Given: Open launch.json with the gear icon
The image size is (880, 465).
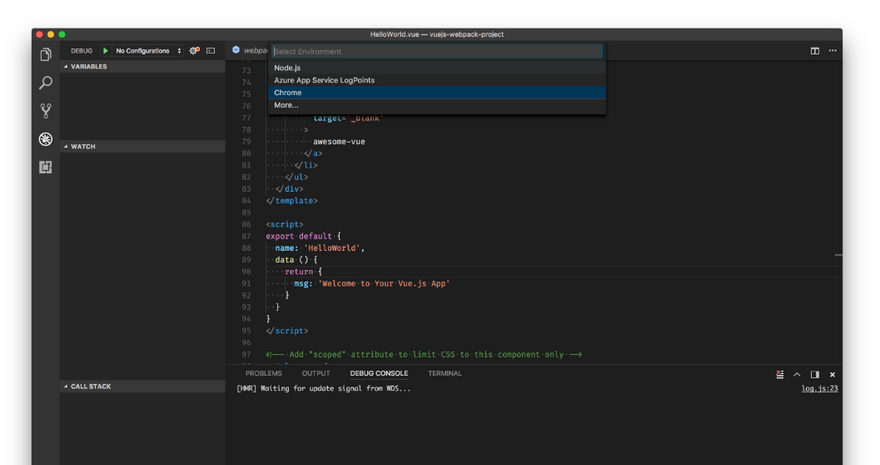Looking at the screenshot, I should [x=194, y=51].
